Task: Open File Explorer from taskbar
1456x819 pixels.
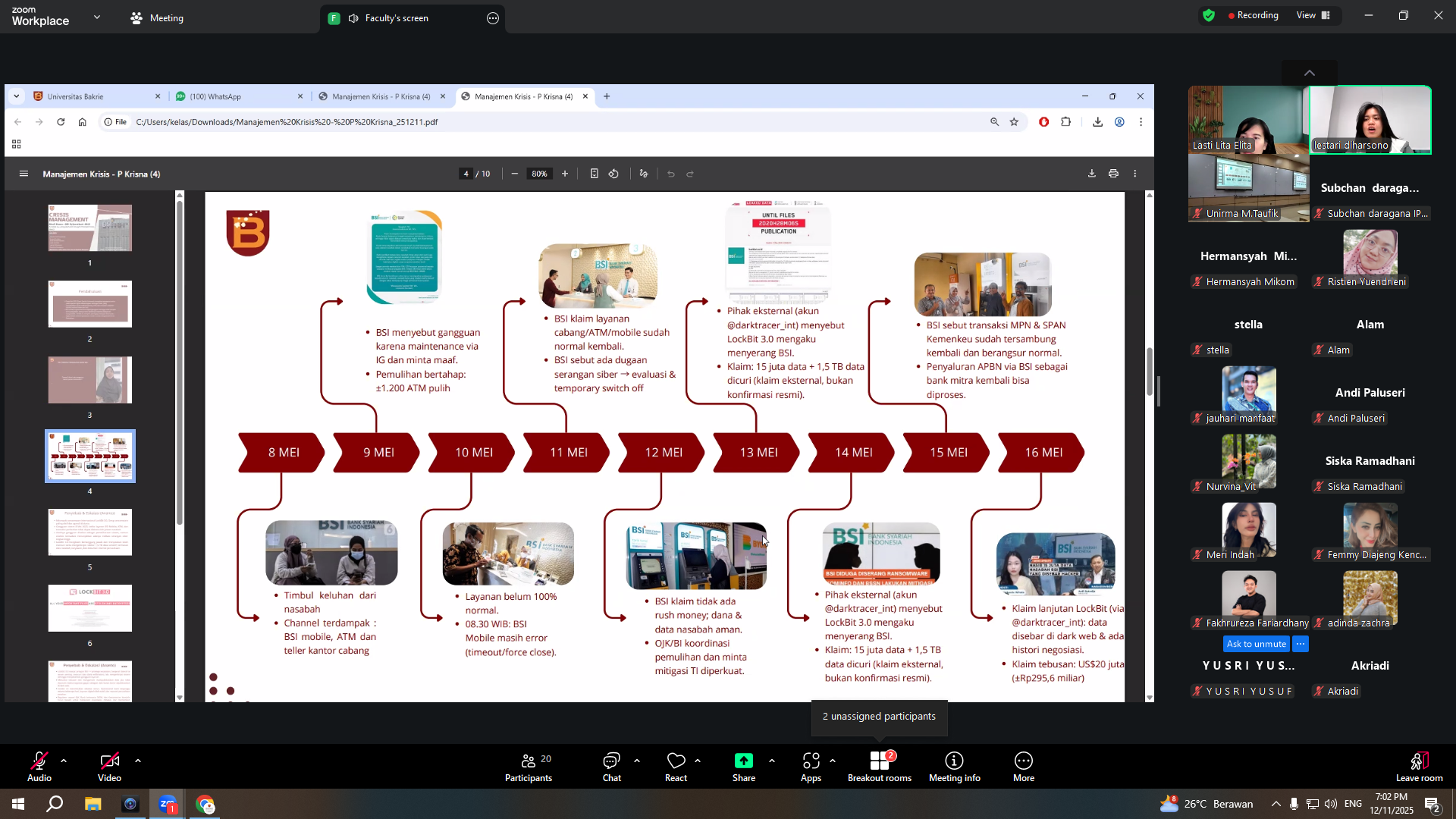Action: pyautogui.click(x=93, y=804)
